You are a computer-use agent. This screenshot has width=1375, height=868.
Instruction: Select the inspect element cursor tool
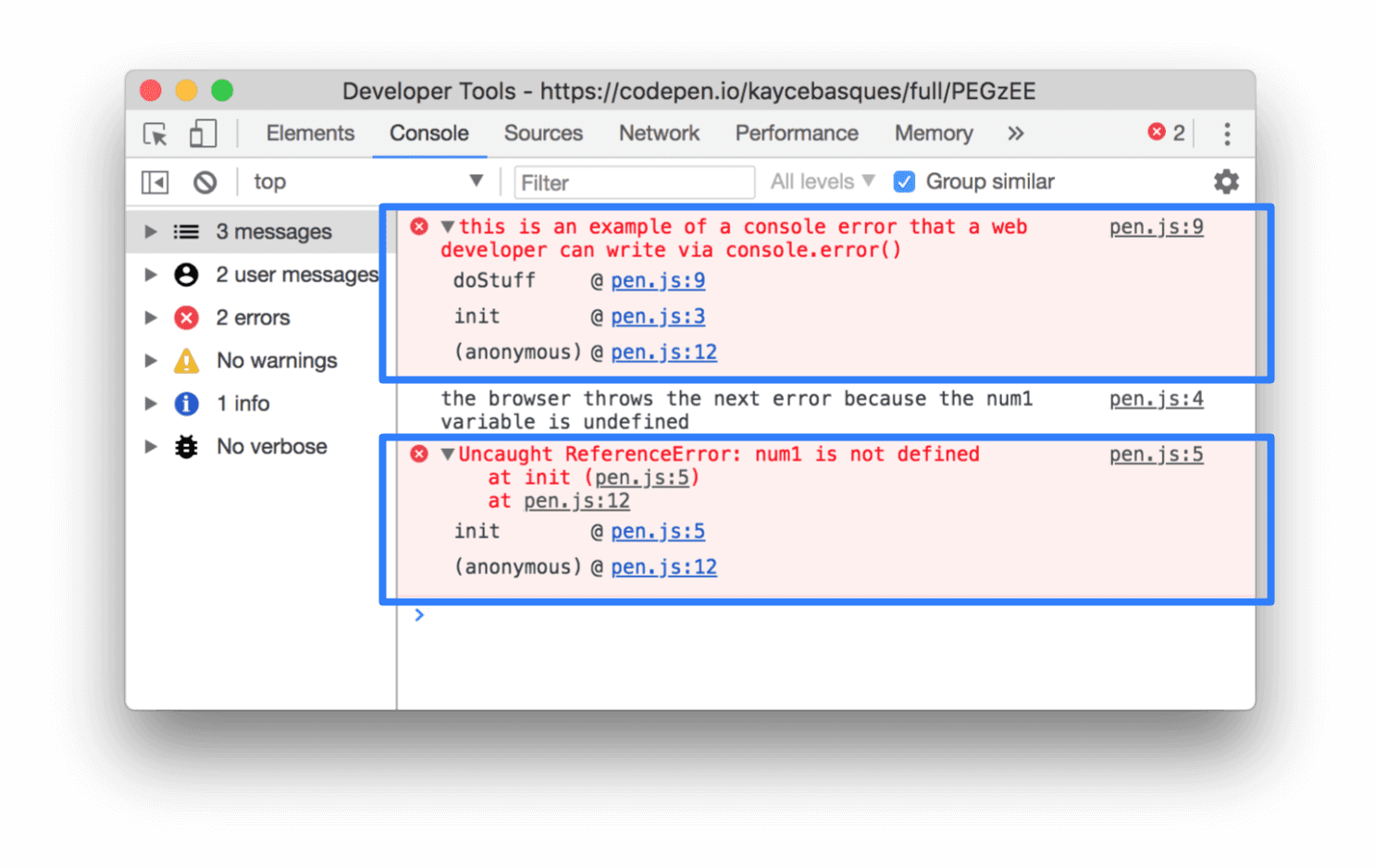point(155,133)
